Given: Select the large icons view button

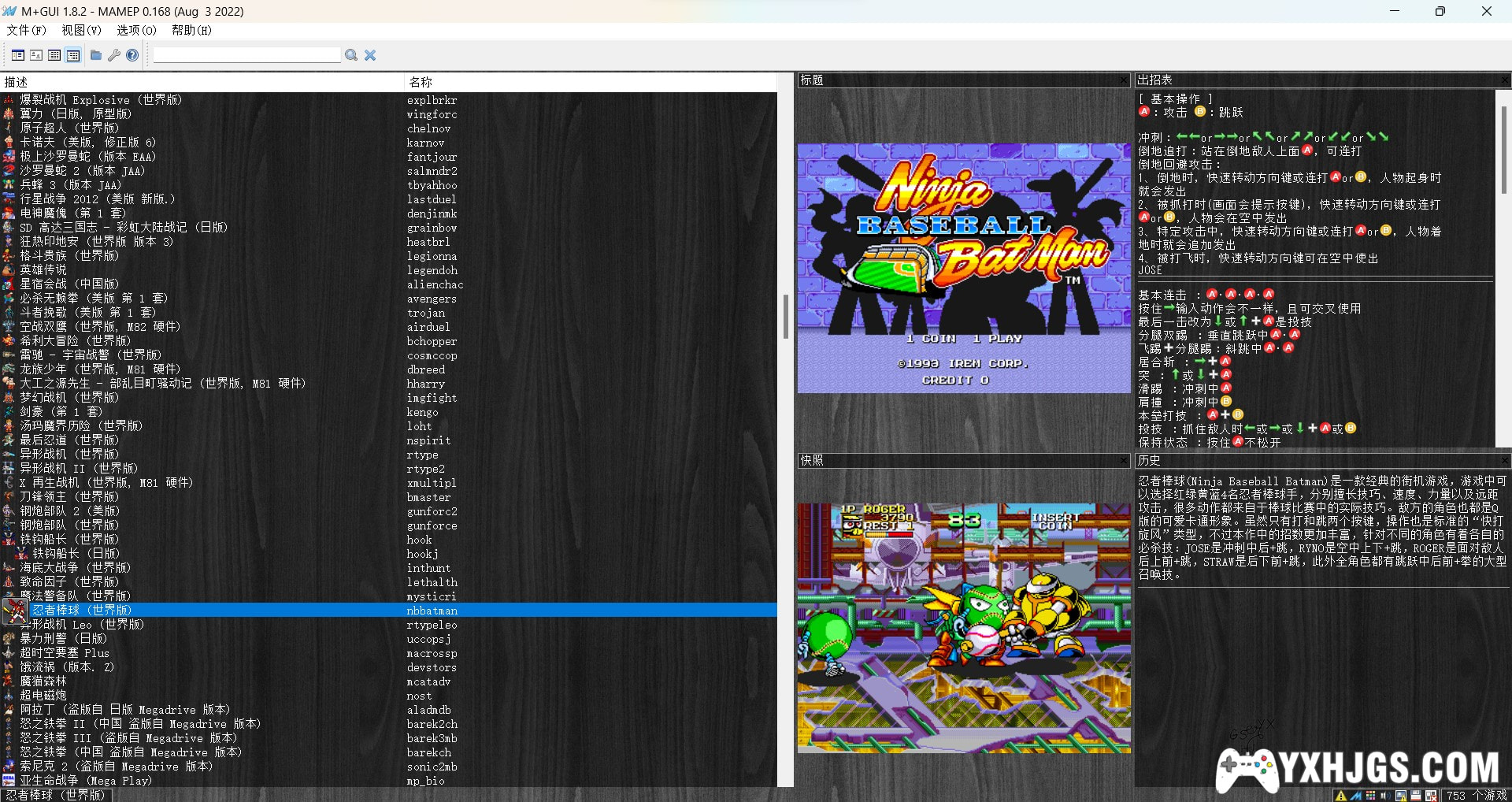Looking at the screenshot, I should [36, 55].
